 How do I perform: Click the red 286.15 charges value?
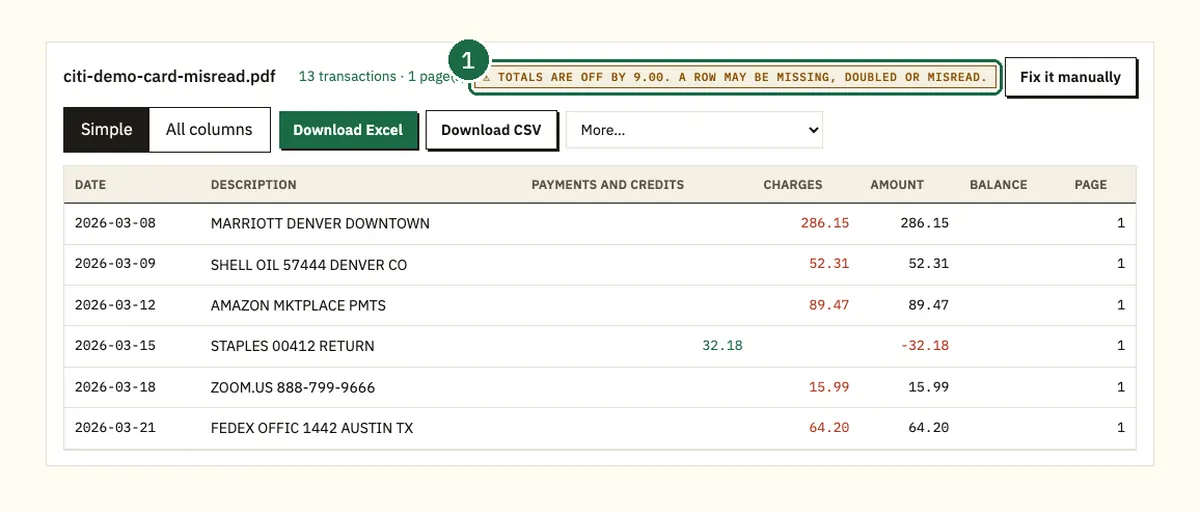[x=825, y=223]
